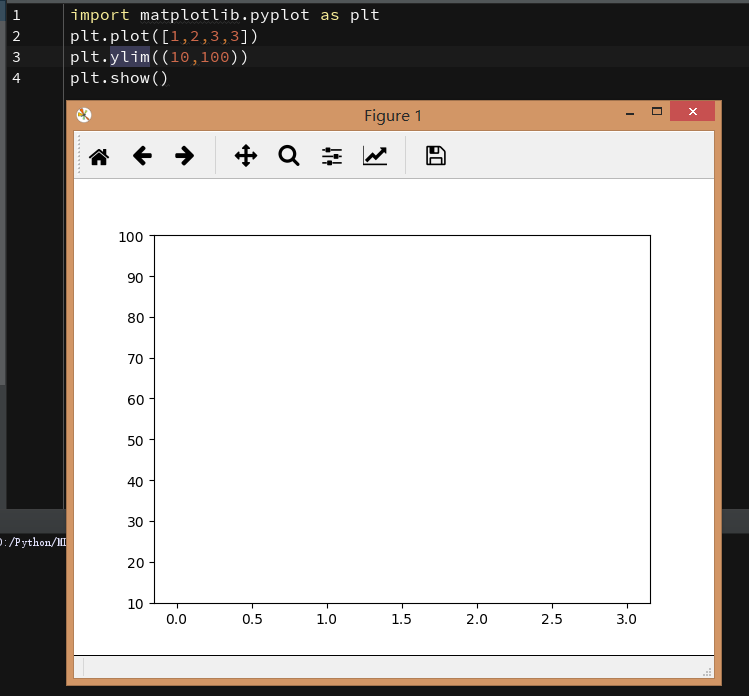
Task: Minimize the Figure 1 window
Action: point(630,113)
